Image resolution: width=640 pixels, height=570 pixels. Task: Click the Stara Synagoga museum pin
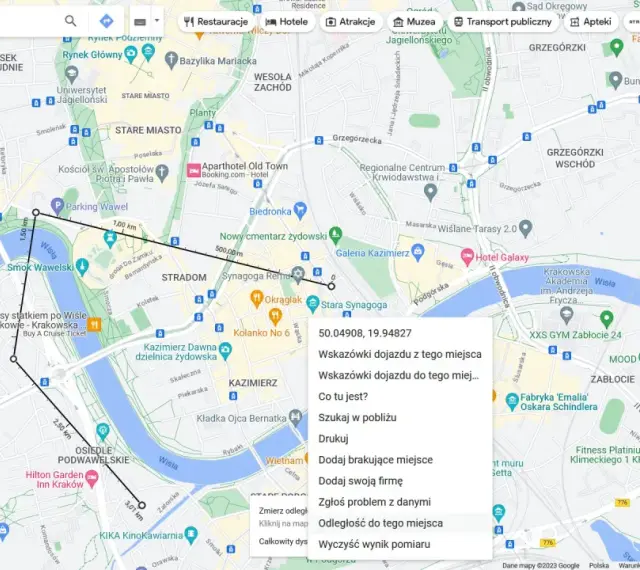(x=312, y=304)
